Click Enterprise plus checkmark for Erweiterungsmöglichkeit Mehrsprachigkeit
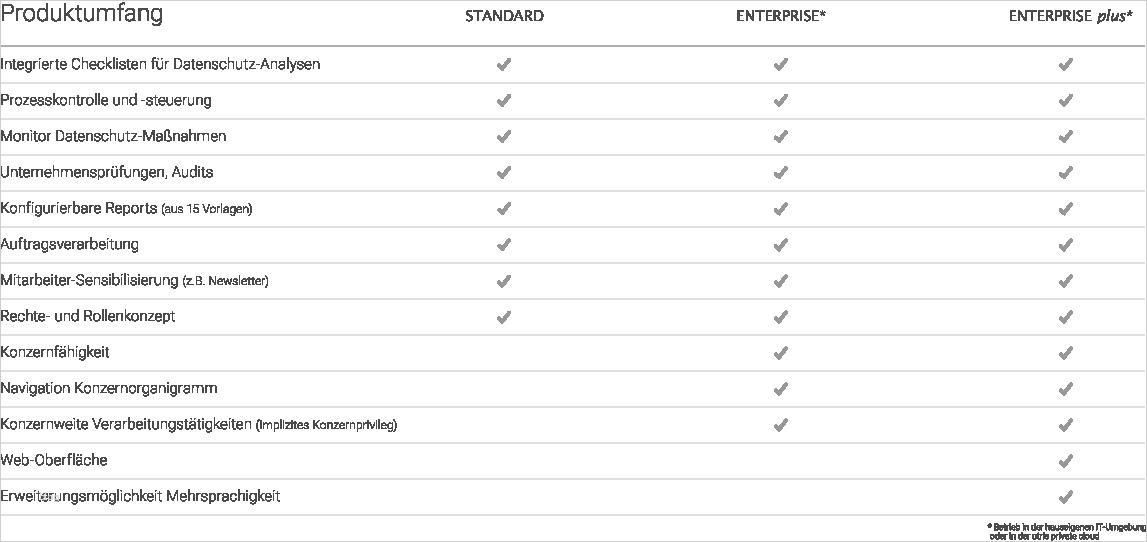1147x542 pixels. pos(1066,497)
